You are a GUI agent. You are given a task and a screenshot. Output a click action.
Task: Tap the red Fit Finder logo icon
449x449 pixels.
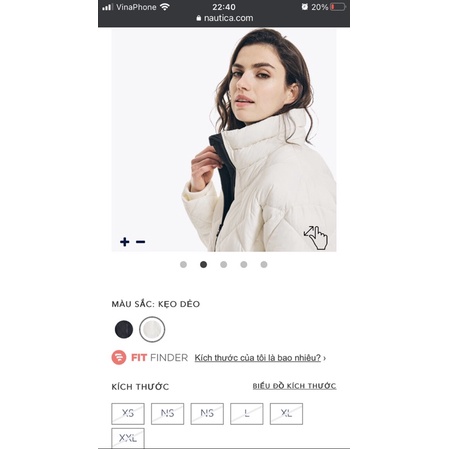coord(119,357)
